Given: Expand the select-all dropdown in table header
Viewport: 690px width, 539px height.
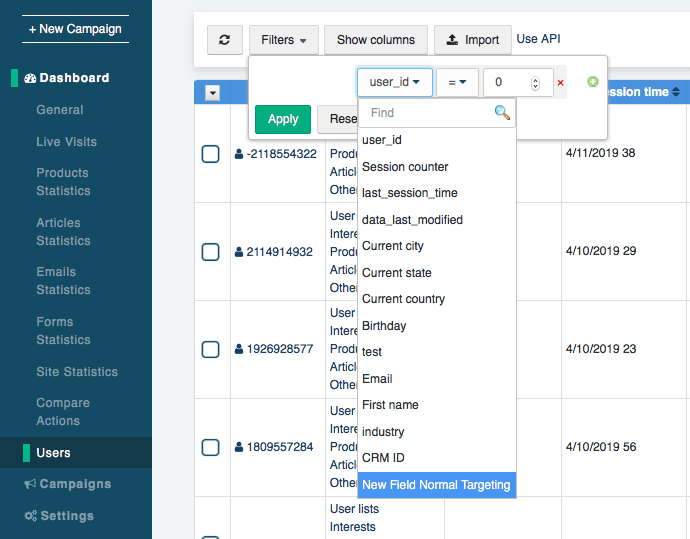Looking at the screenshot, I should (212, 93).
